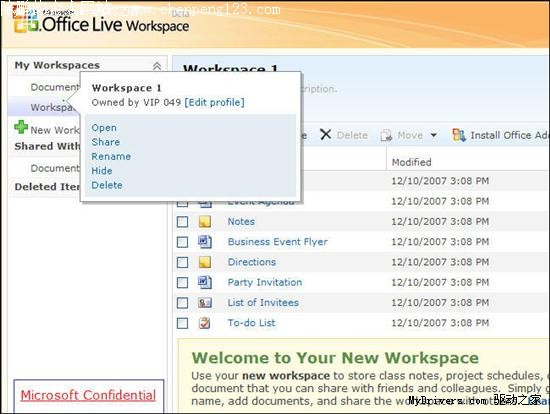Viewport: 550px width, 414px height.
Task: Choose Share in the workspace popup
Action: coord(106,142)
